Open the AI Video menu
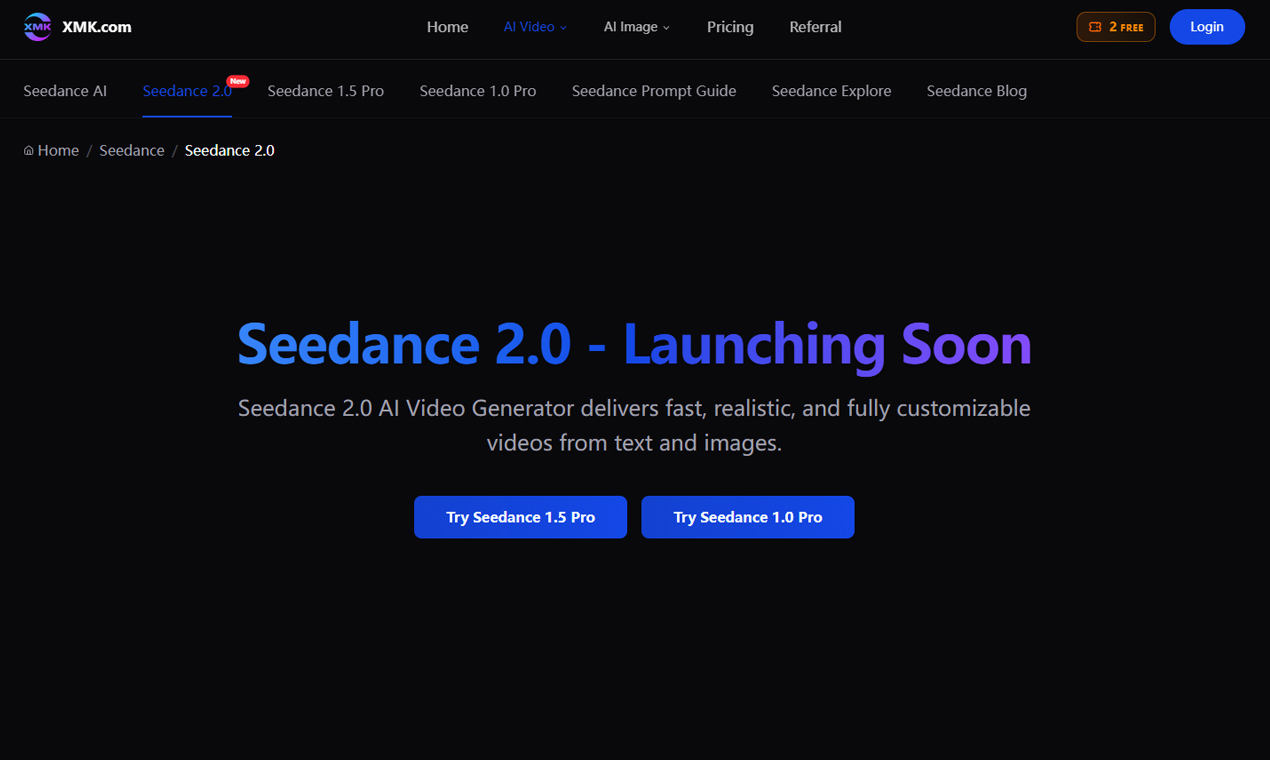 point(528,27)
